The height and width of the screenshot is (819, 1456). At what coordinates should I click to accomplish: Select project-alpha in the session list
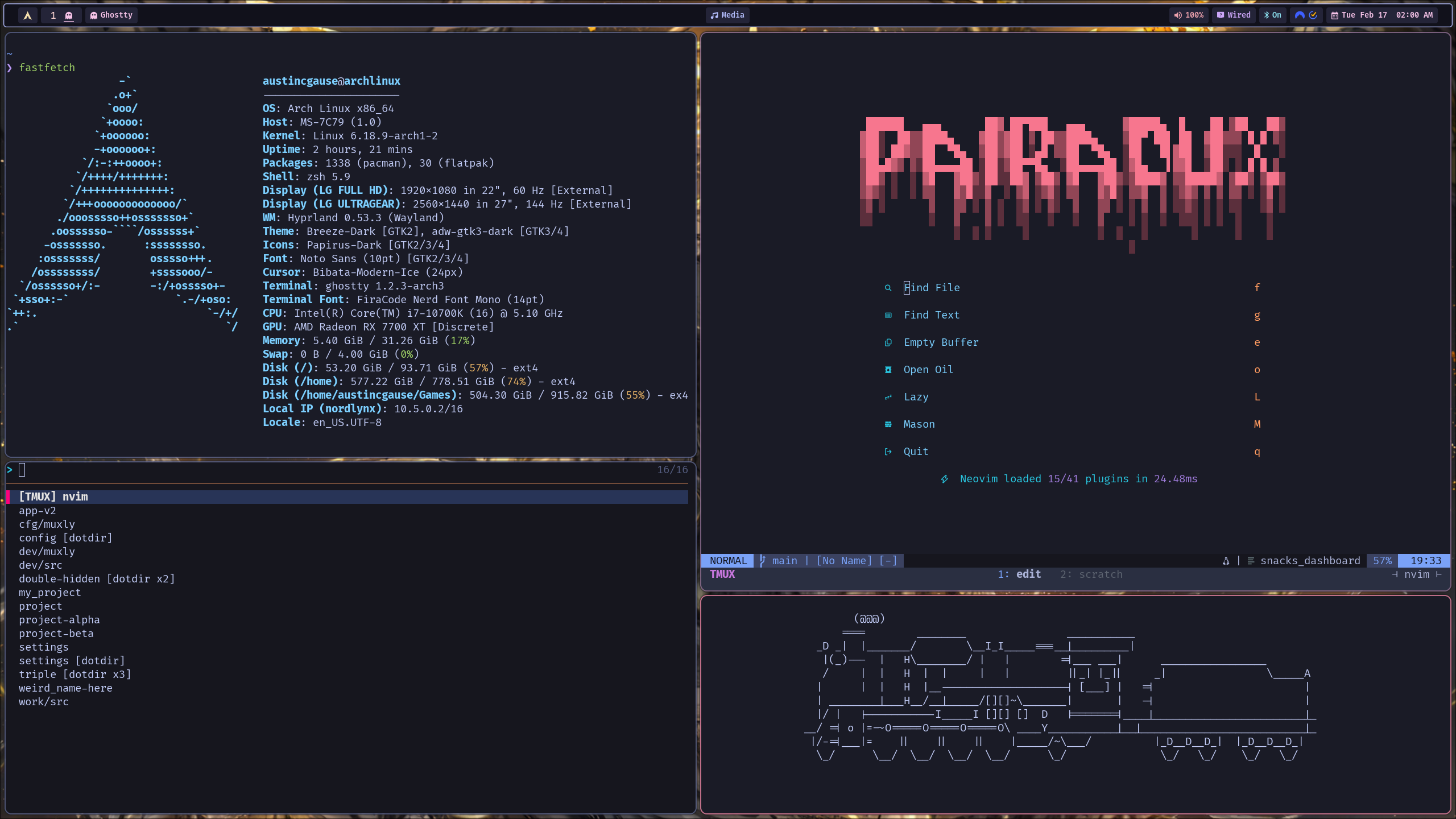(59, 620)
